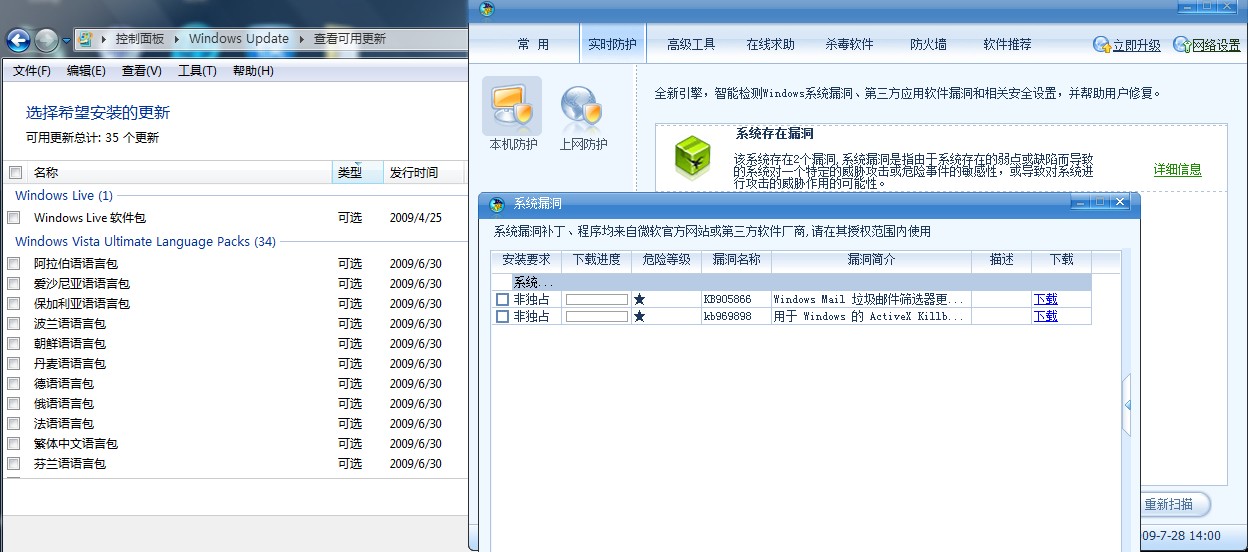
Task: Check the 俄语语言包 checkbox
Action: click(14, 403)
